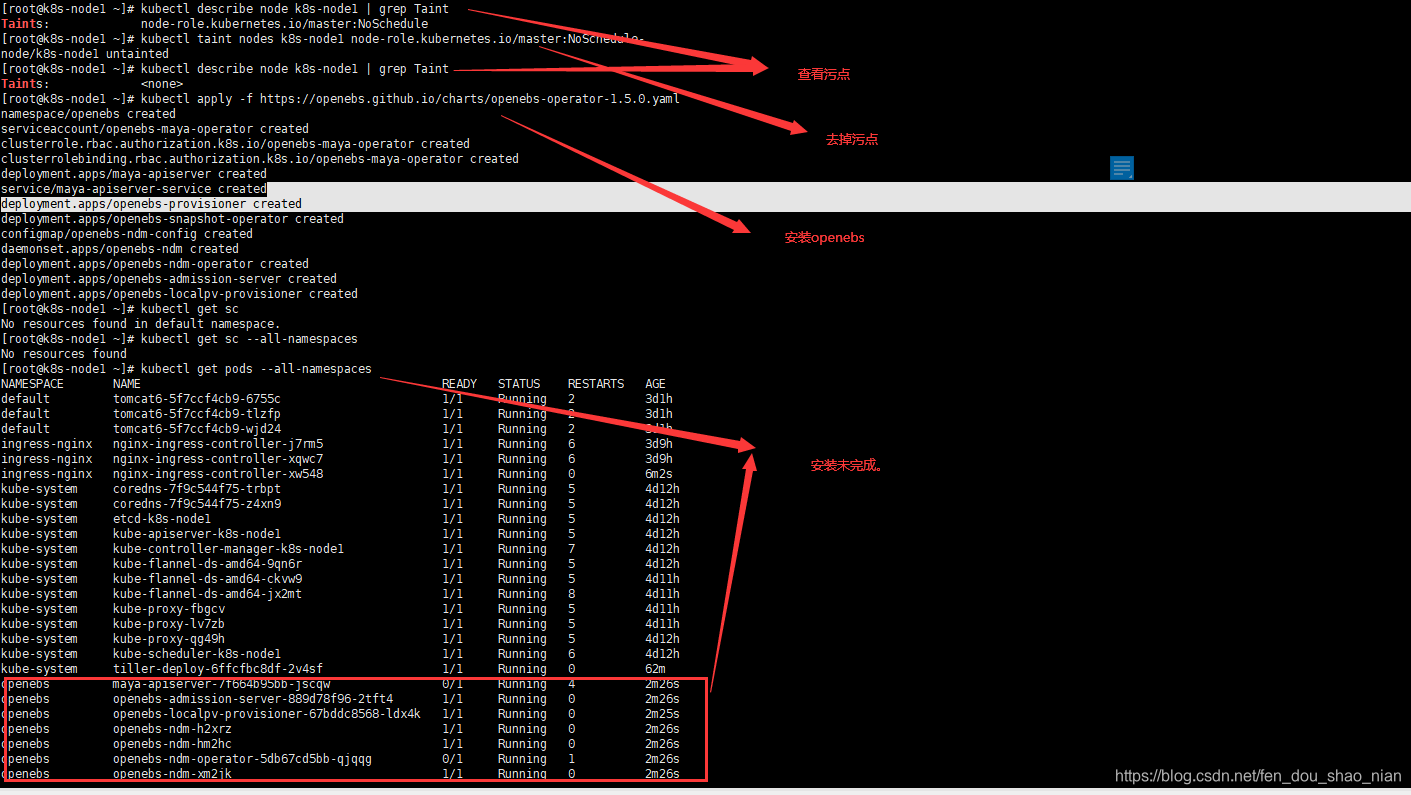Select pod kube-flannel-ds-amd64-ckvw9
Viewport: 1411px width, 795px height.
point(207,579)
